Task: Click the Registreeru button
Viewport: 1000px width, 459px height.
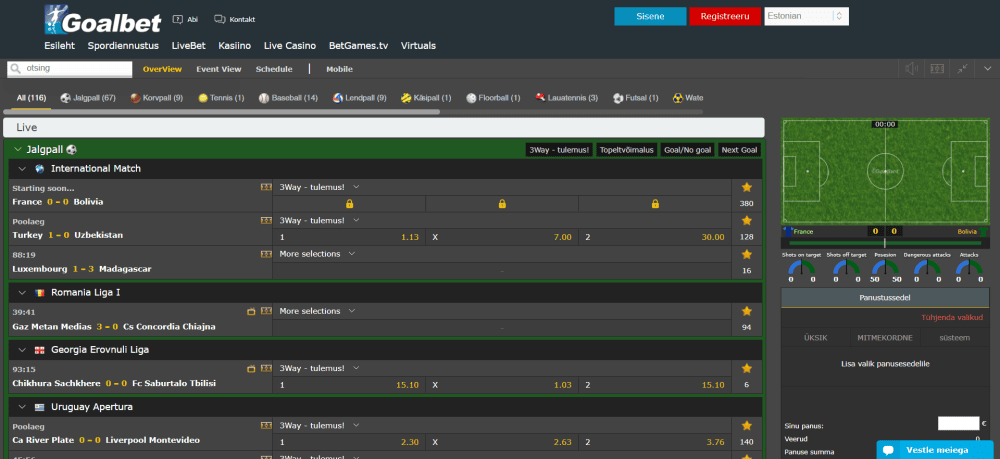Action: (724, 17)
